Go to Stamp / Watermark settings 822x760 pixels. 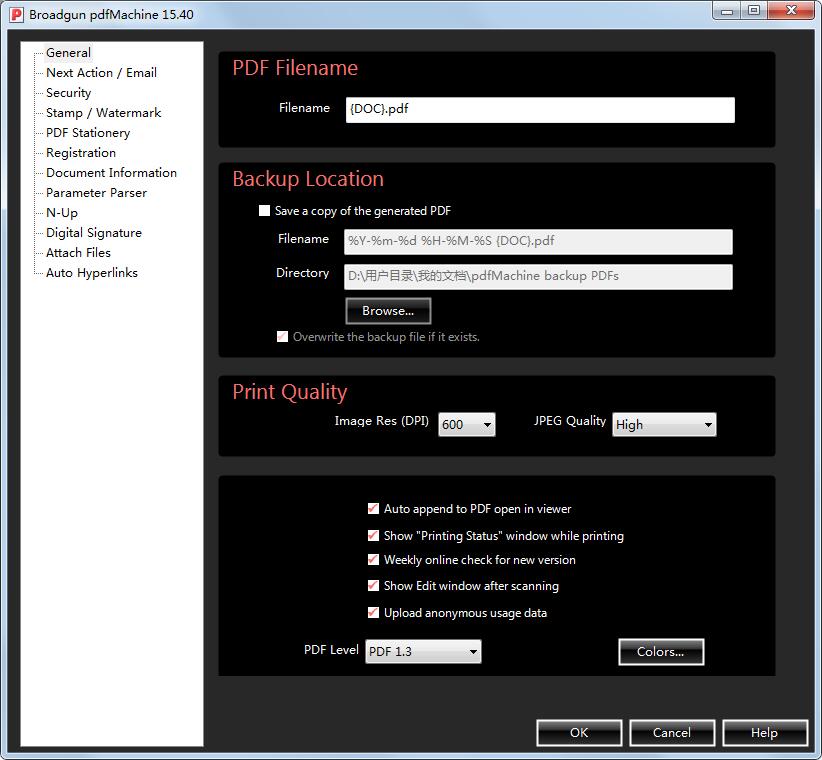tap(103, 113)
